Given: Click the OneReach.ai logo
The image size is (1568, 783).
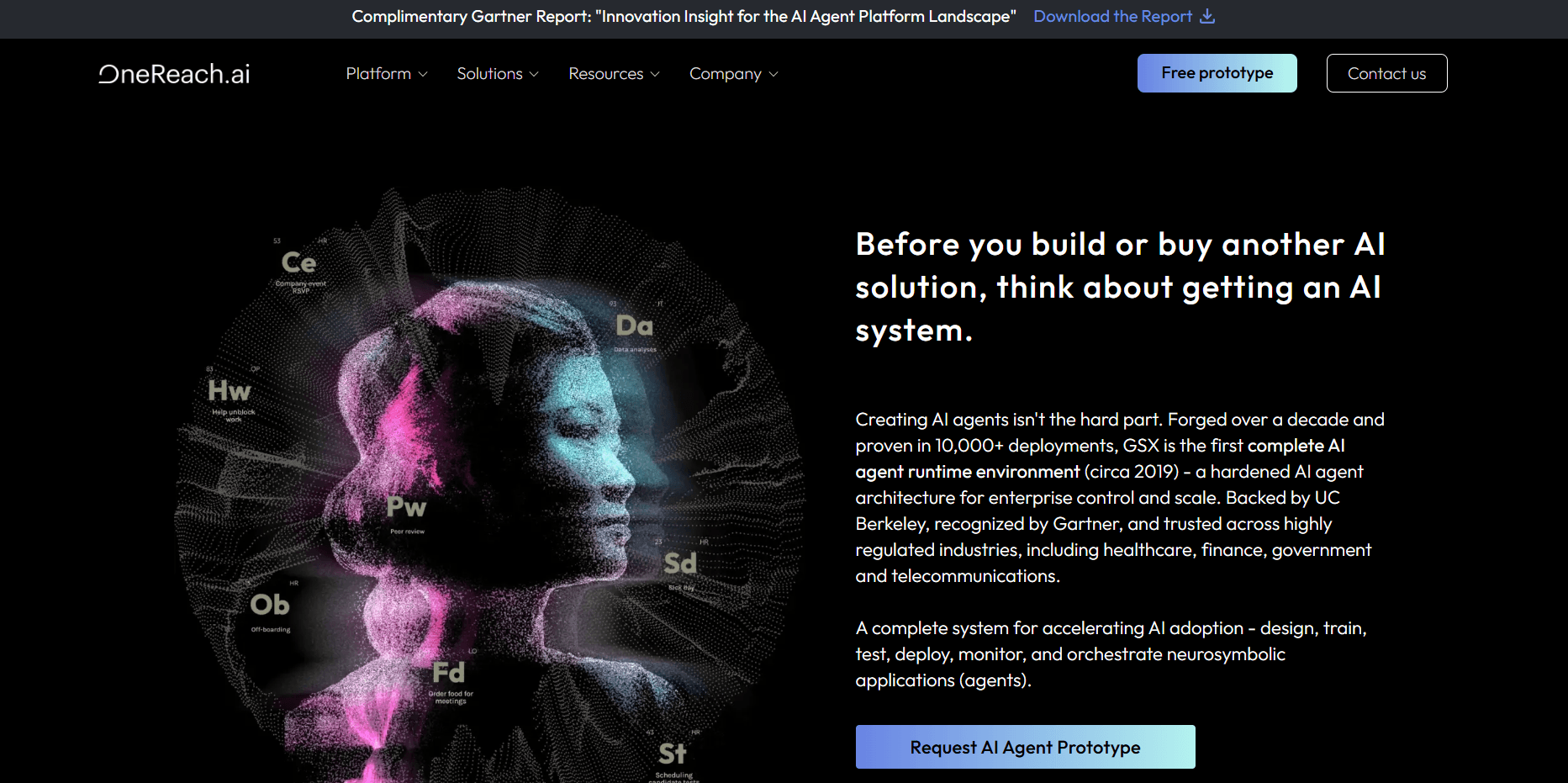Looking at the screenshot, I should tap(173, 73).
